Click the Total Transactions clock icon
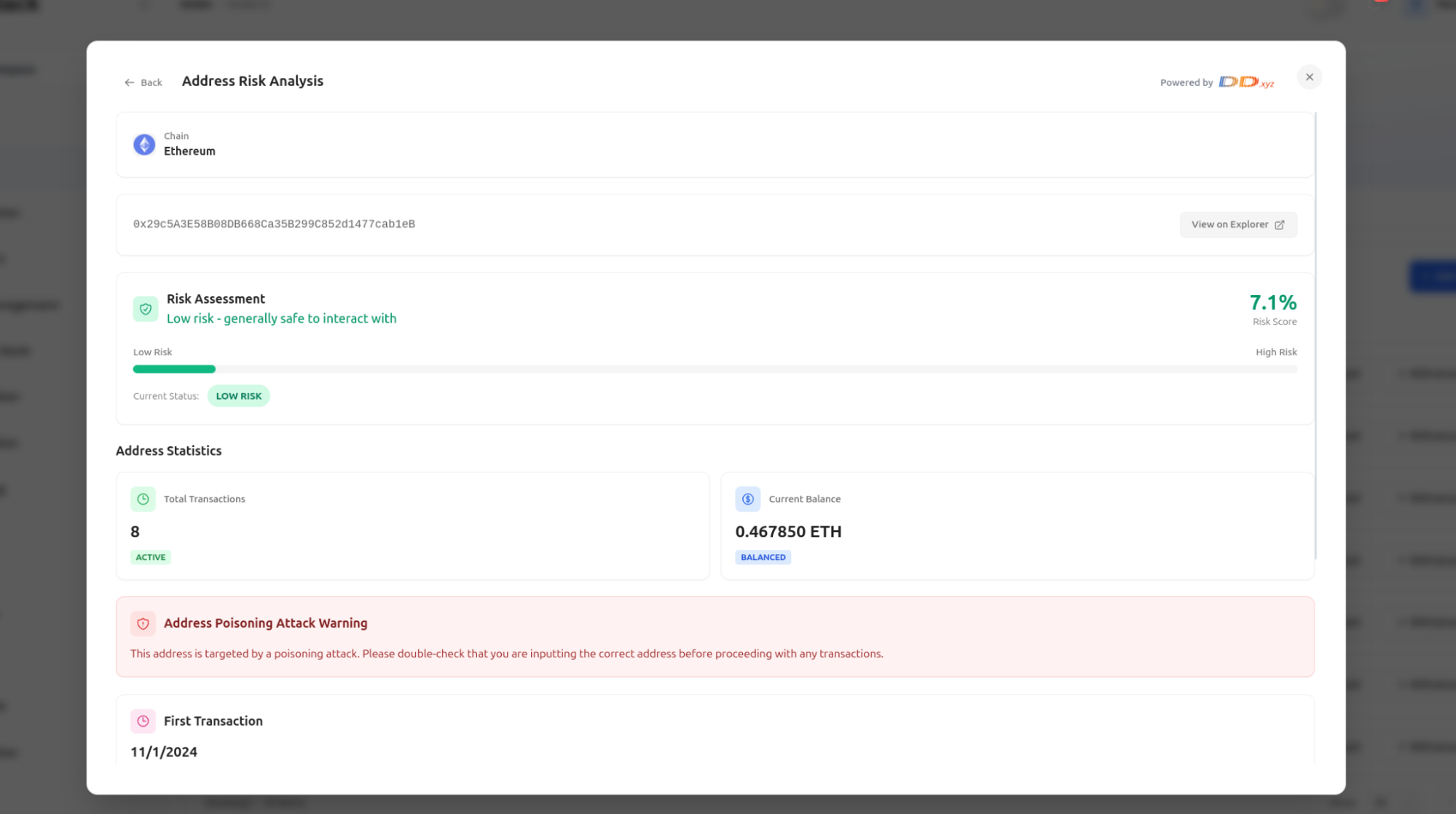The image size is (1456, 814). 143,499
